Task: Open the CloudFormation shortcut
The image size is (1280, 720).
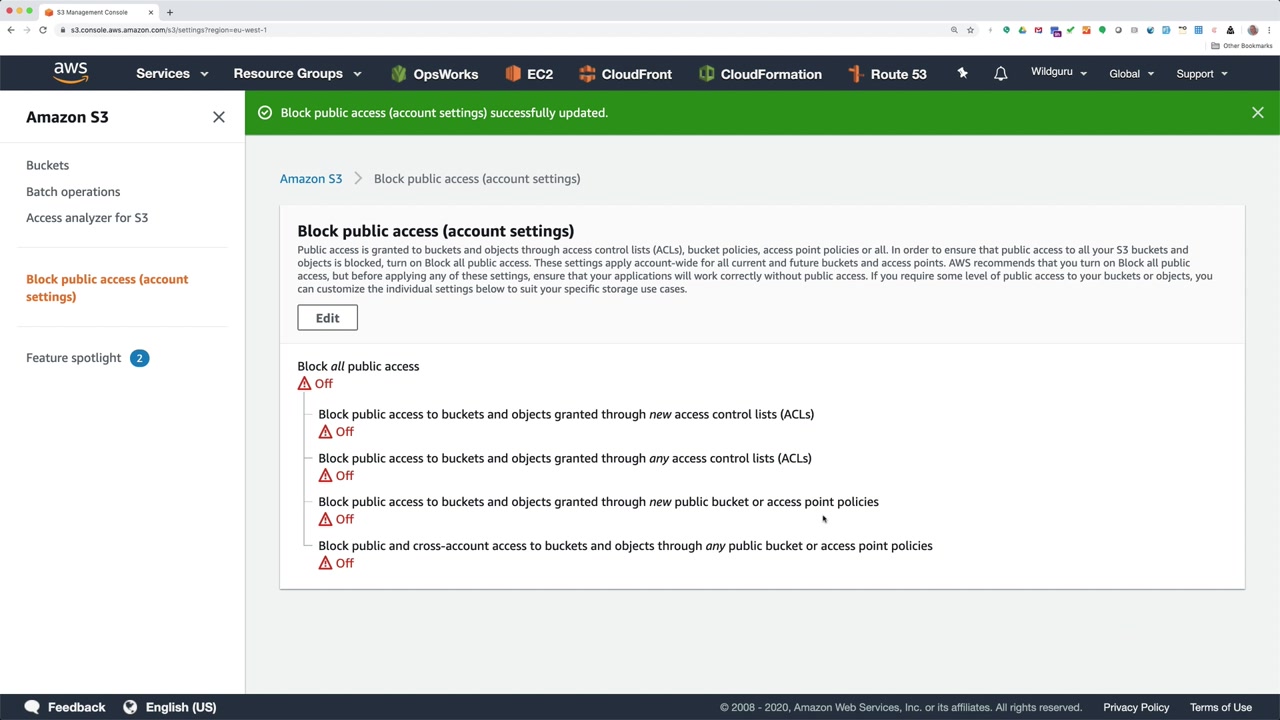Action: pyautogui.click(x=760, y=74)
